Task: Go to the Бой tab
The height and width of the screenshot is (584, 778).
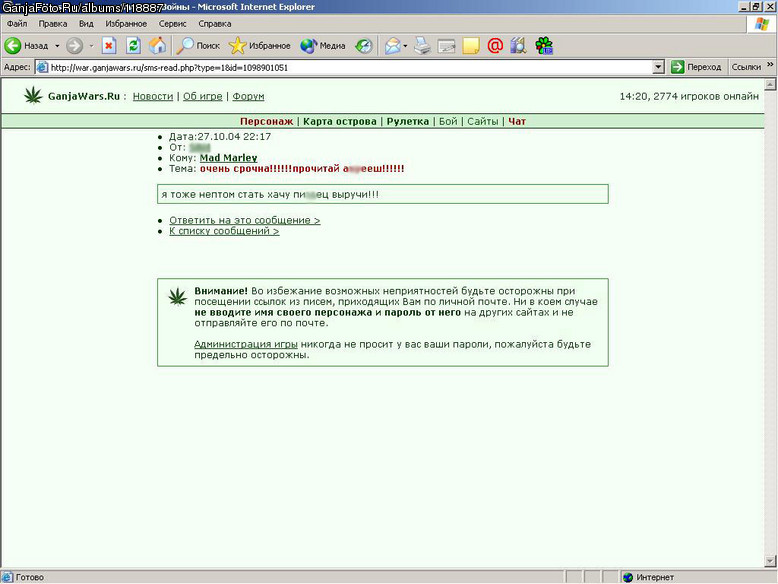Action: click(x=448, y=122)
